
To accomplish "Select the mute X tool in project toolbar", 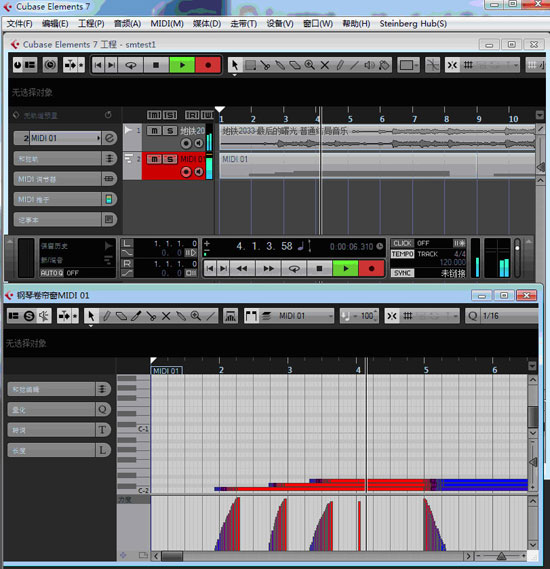I will coord(324,65).
